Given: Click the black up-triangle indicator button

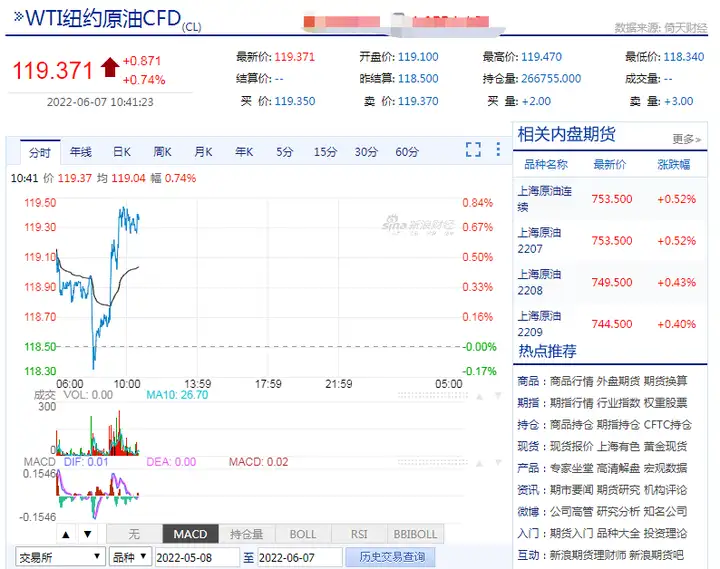Looking at the screenshot, I should tap(66, 534).
